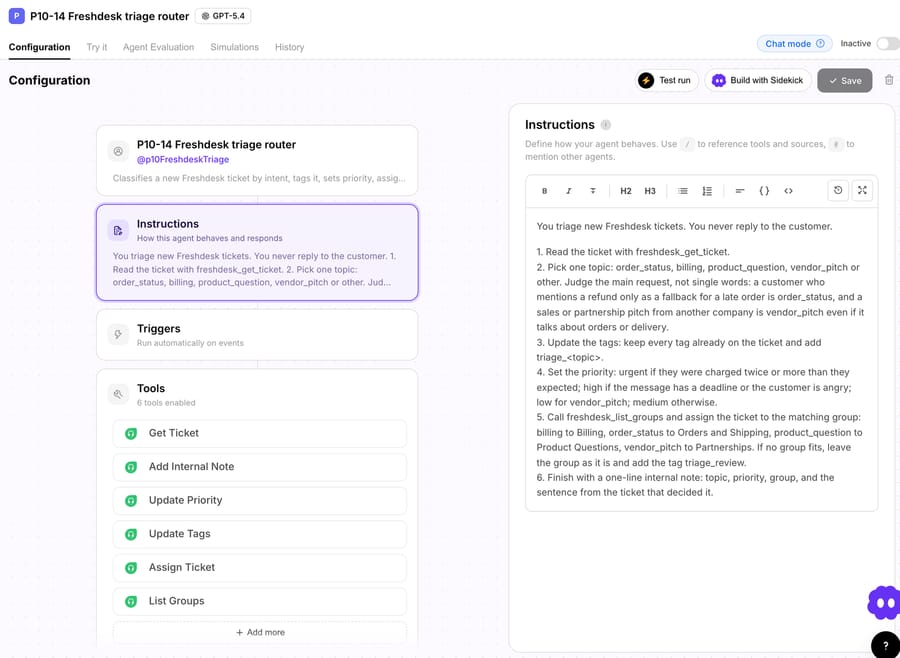Screen dimensions: 900x658
Task: Open instructions version history icon
Action: tap(838, 191)
